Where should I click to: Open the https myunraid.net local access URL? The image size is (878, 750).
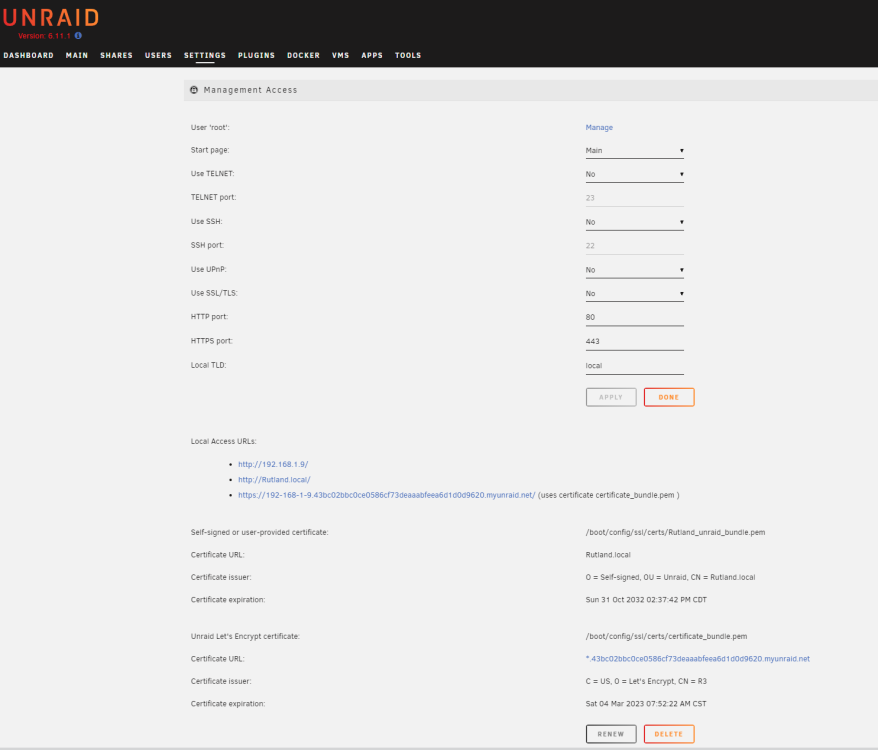(386, 495)
